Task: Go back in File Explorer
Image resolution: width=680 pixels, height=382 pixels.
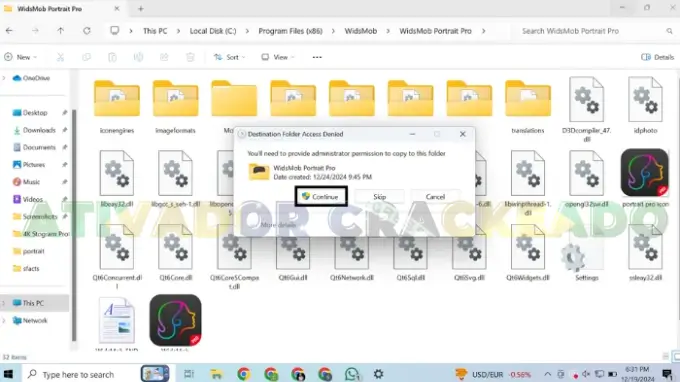Action: pyautogui.click(x=9, y=31)
